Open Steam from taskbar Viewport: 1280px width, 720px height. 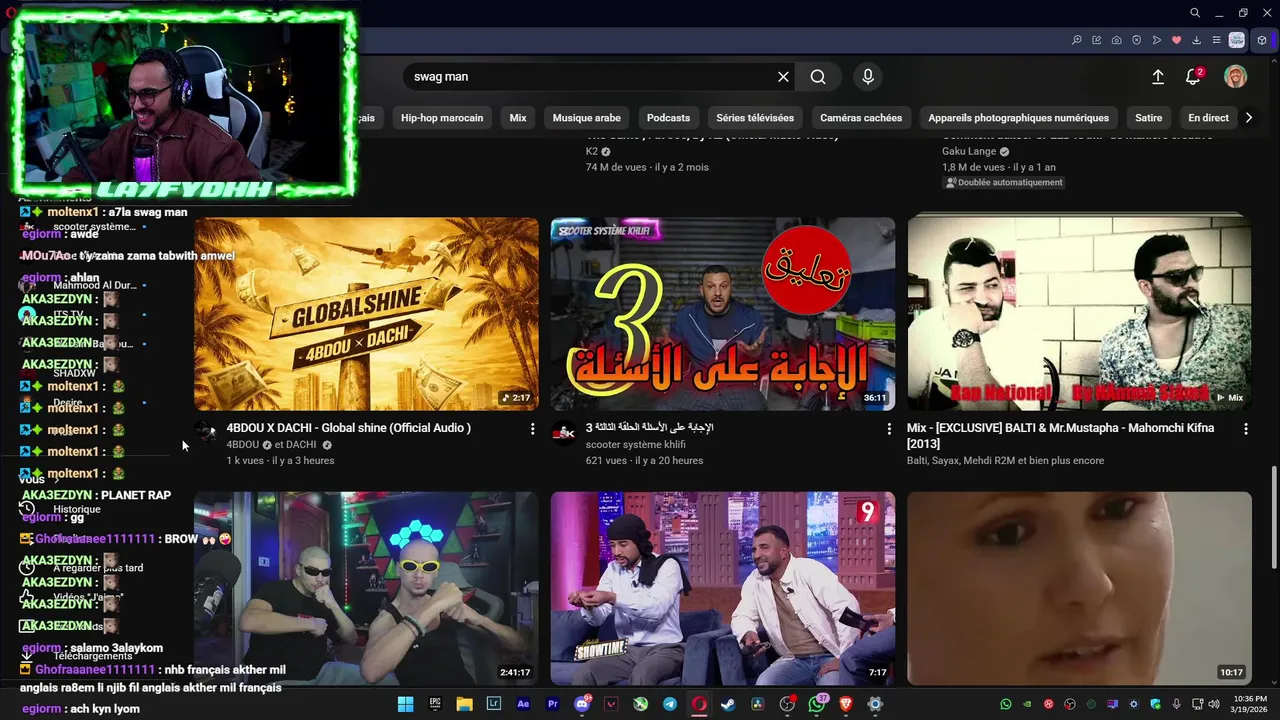tap(728, 704)
